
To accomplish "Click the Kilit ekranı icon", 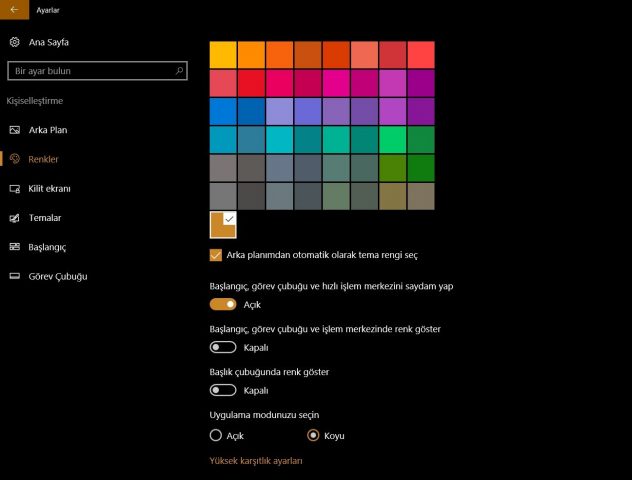I will pyautogui.click(x=15, y=189).
